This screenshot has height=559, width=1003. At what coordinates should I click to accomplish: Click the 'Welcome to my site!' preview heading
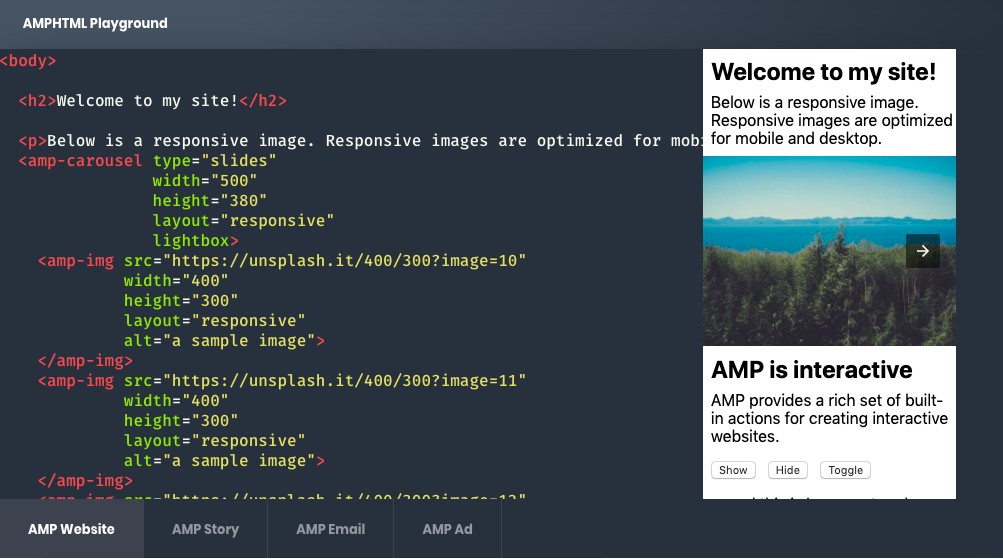coord(823,72)
